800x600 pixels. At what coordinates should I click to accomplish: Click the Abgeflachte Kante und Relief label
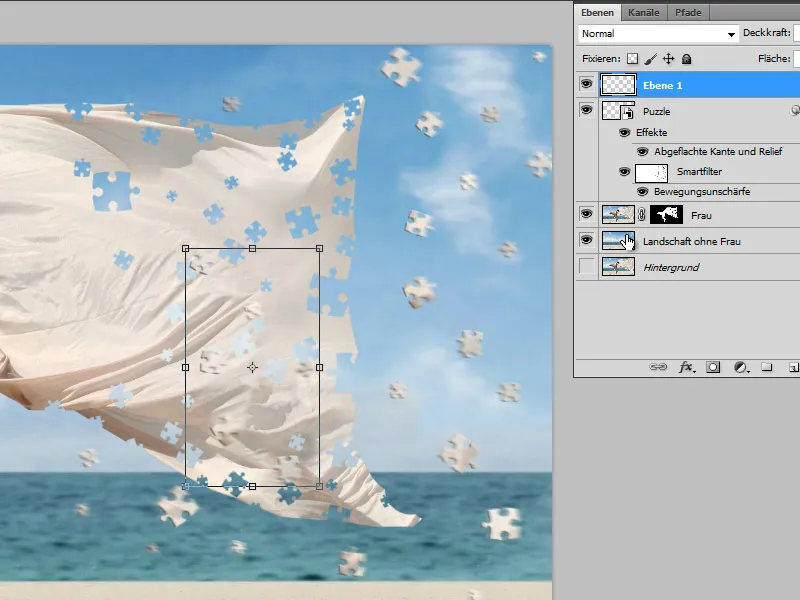click(718, 152)
